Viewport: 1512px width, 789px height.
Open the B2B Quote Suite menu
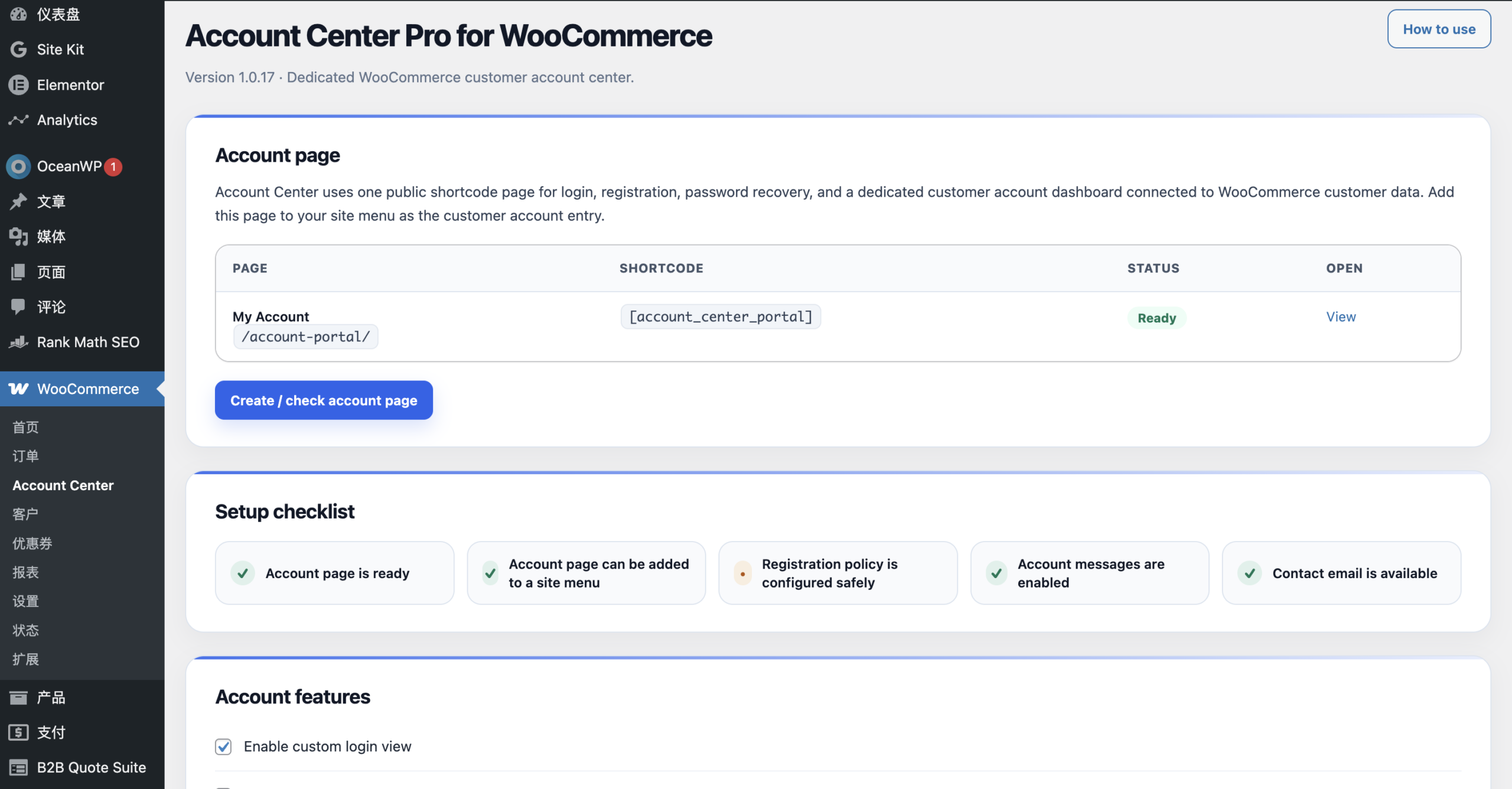[82, 768]
